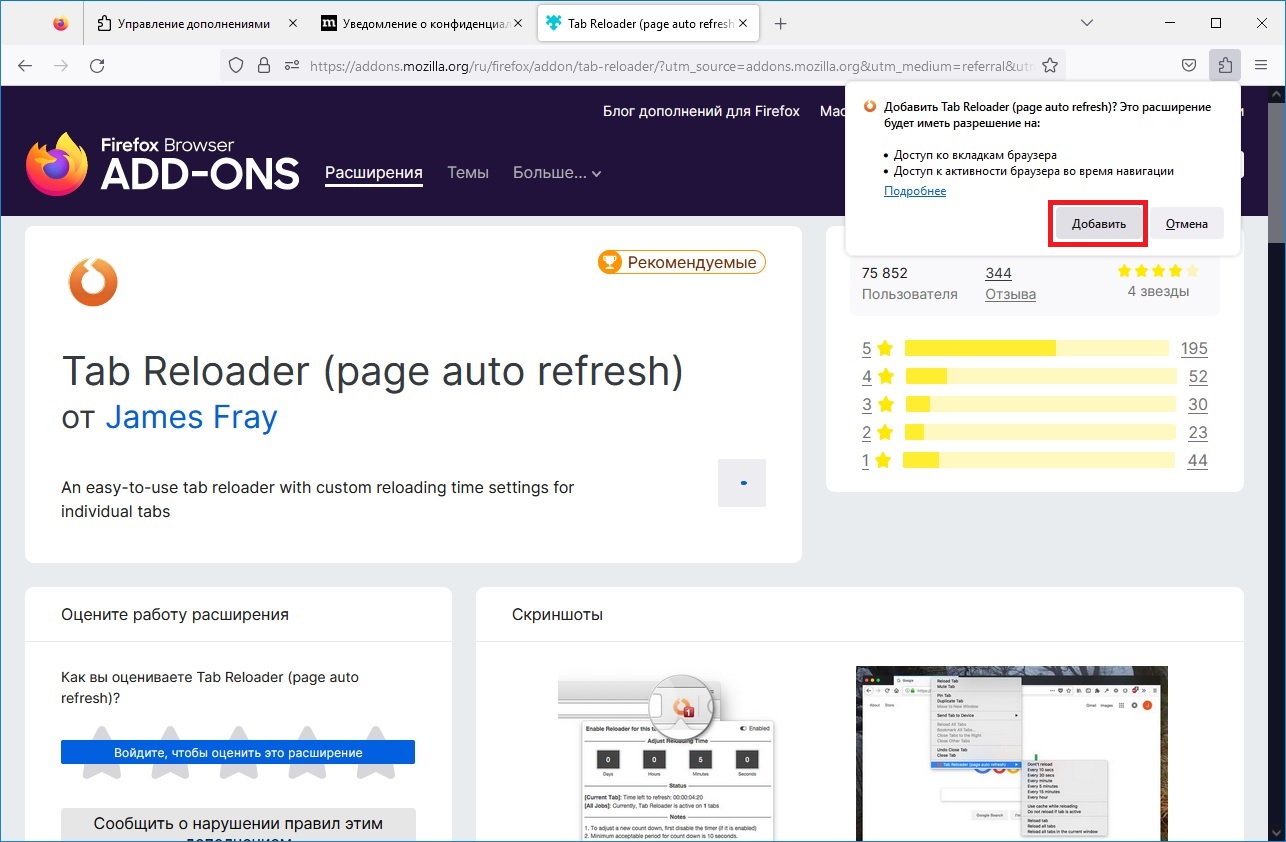Click the padlock site security icon
Image resolution: width=1286 pixels, height=842 pixels.
pyautogui.click(x=264, y=66)
